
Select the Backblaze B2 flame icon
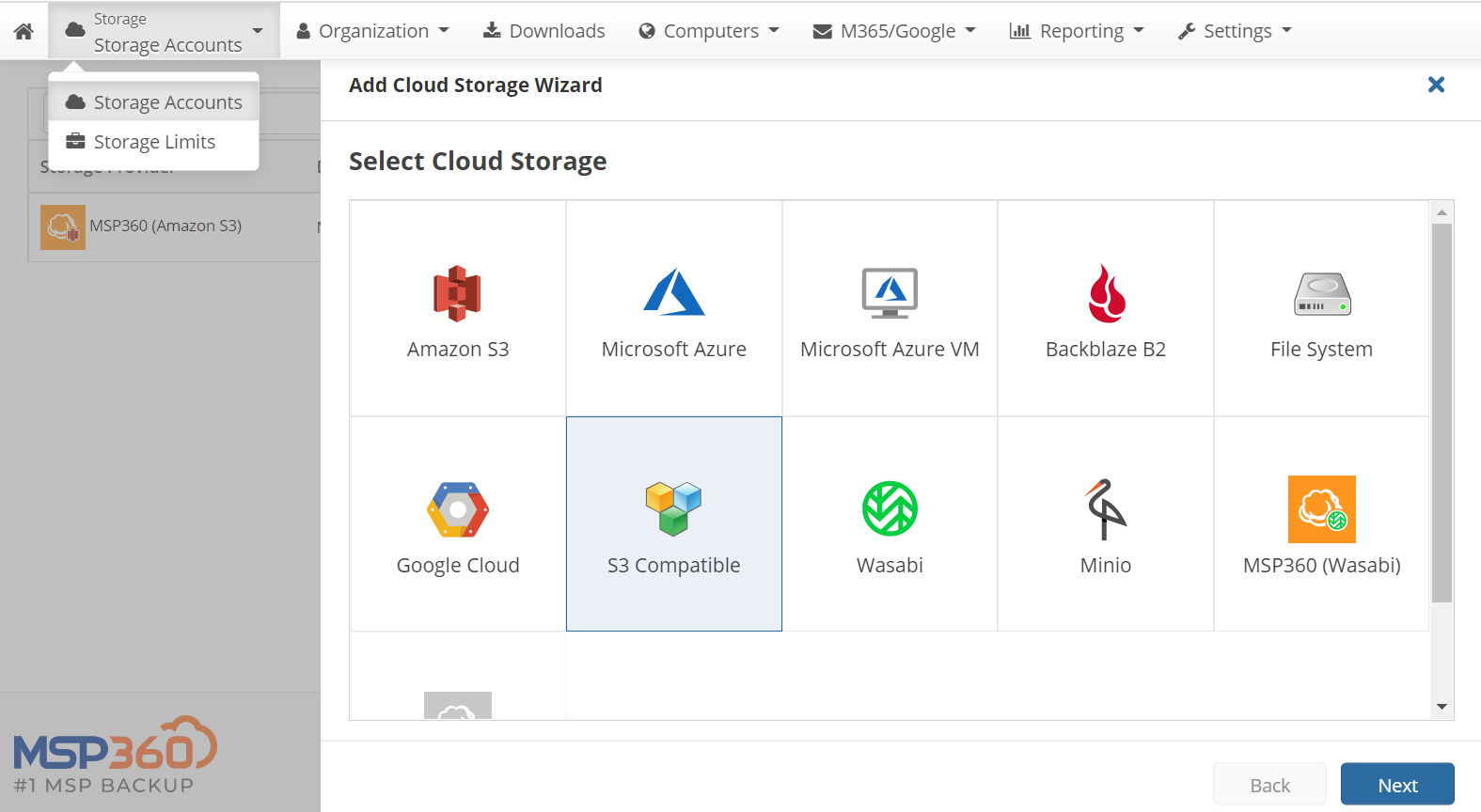click(x=1107, y=293)
